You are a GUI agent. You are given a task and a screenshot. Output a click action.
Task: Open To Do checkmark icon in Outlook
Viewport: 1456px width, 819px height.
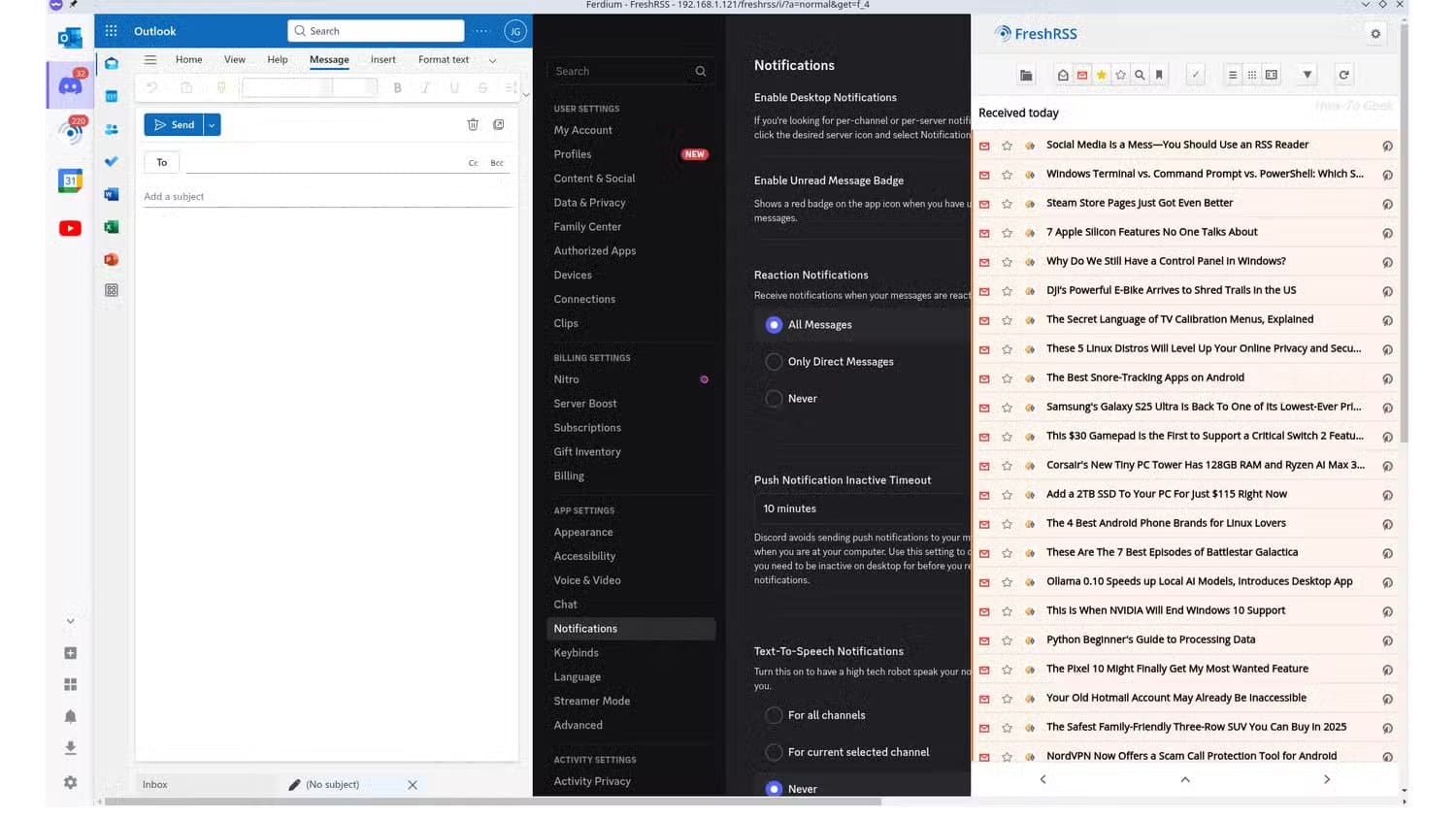click(x=112, y=161)
